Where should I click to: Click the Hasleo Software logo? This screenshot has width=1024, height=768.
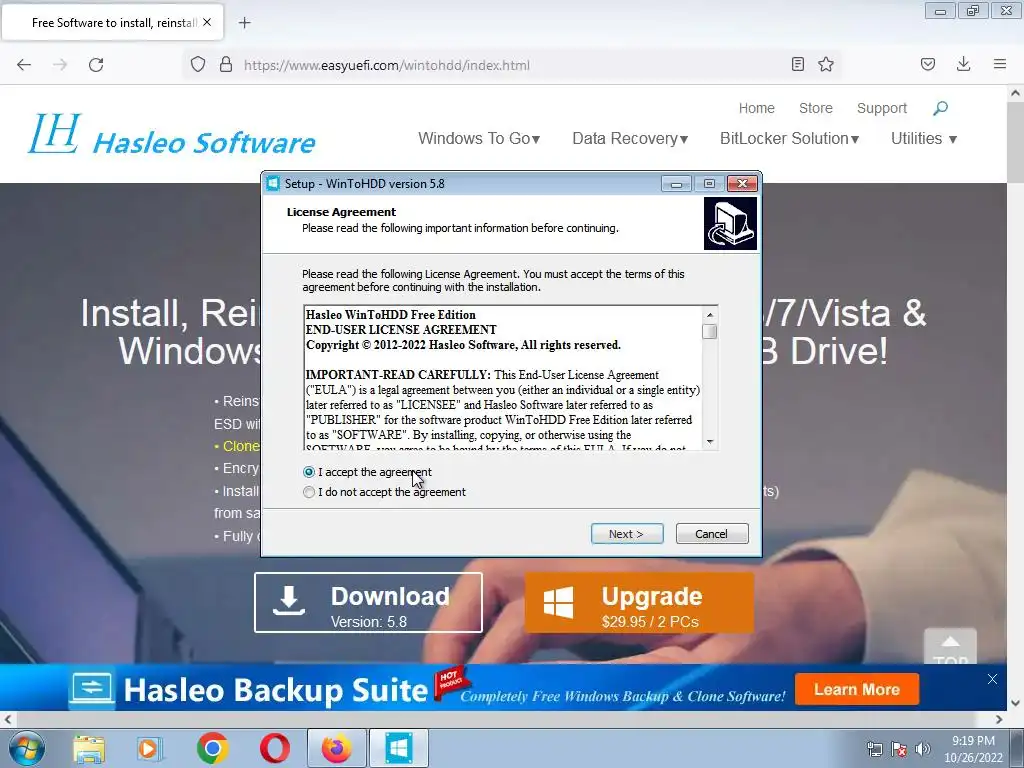(172, 135)
